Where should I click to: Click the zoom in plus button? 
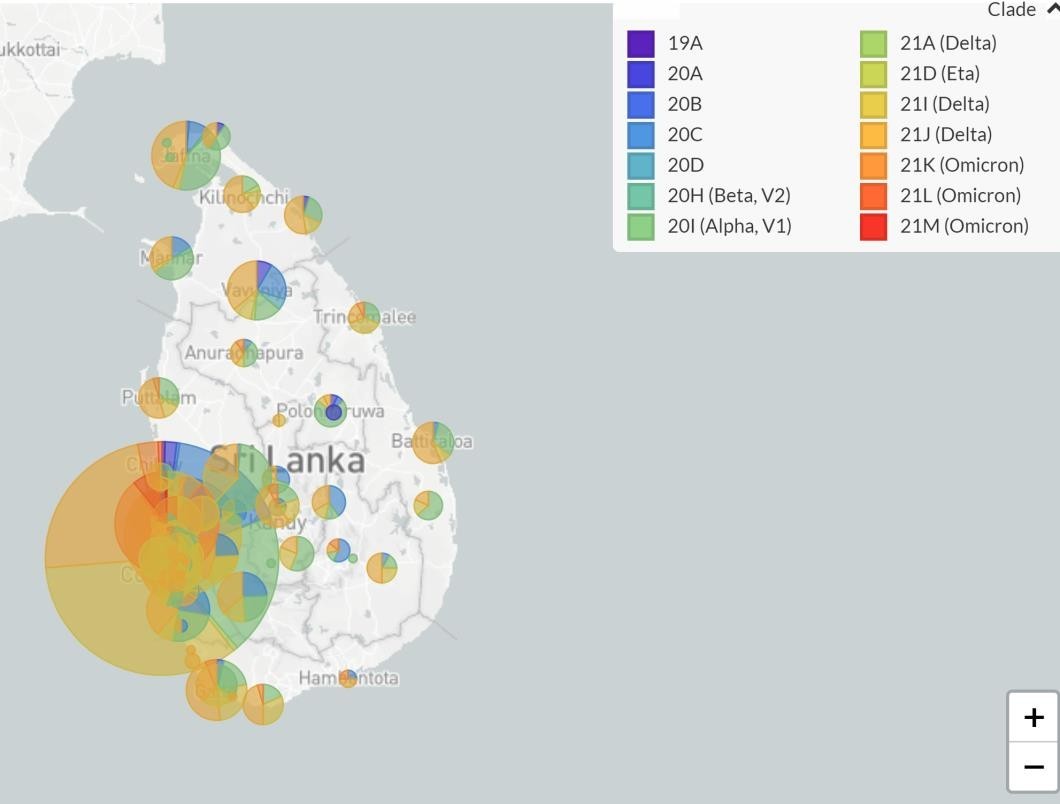click(1033, 717)
